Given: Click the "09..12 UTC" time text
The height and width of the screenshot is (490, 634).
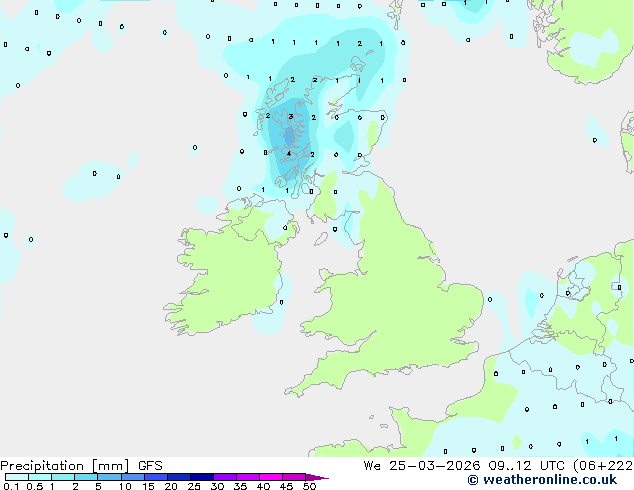Looking at the screenshot, I should click(x=526, y=466).
